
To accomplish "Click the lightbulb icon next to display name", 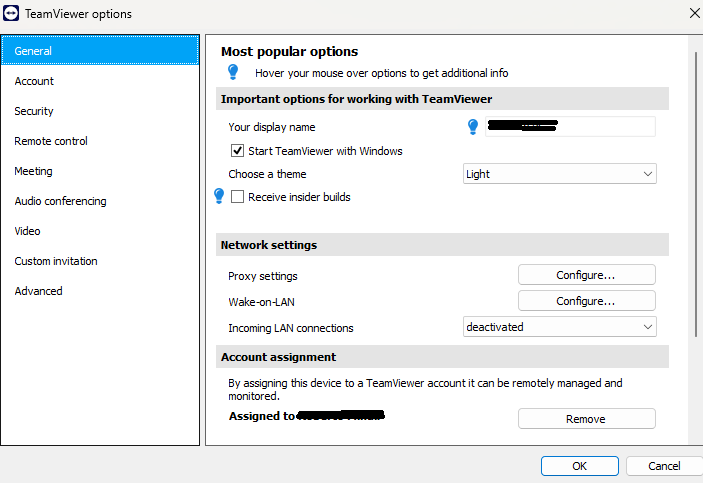I will click(473, 126).
